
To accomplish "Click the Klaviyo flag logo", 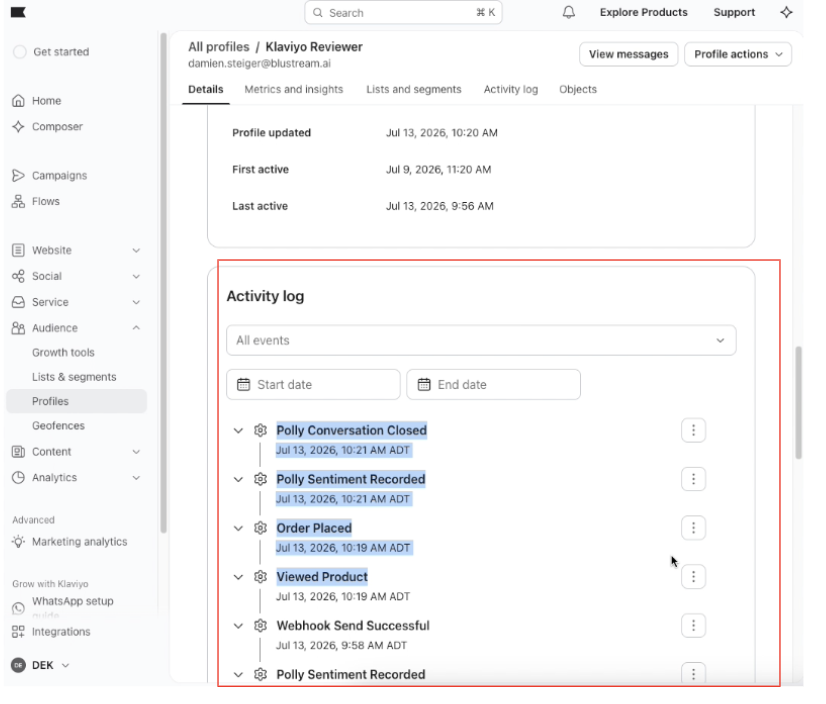I will pyautogui.click(x=18, y=12).
